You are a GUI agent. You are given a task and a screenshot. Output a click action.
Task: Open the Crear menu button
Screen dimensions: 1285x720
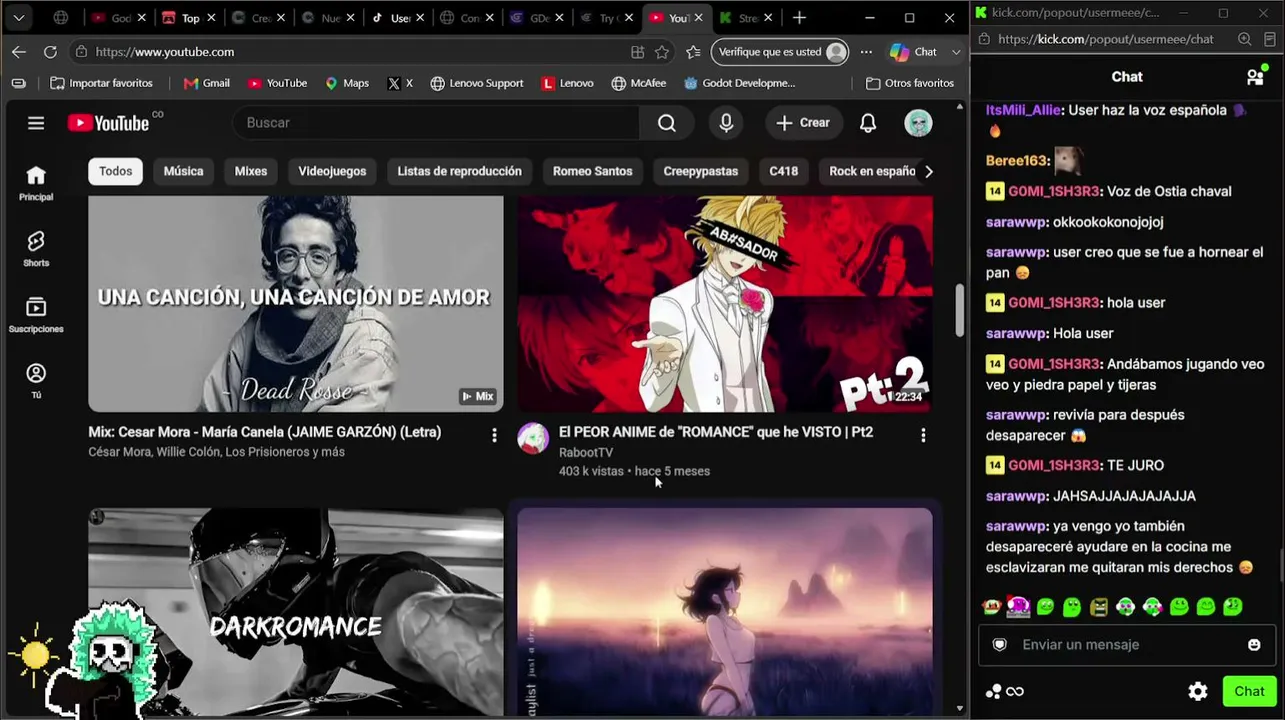[x=803, y=123]
